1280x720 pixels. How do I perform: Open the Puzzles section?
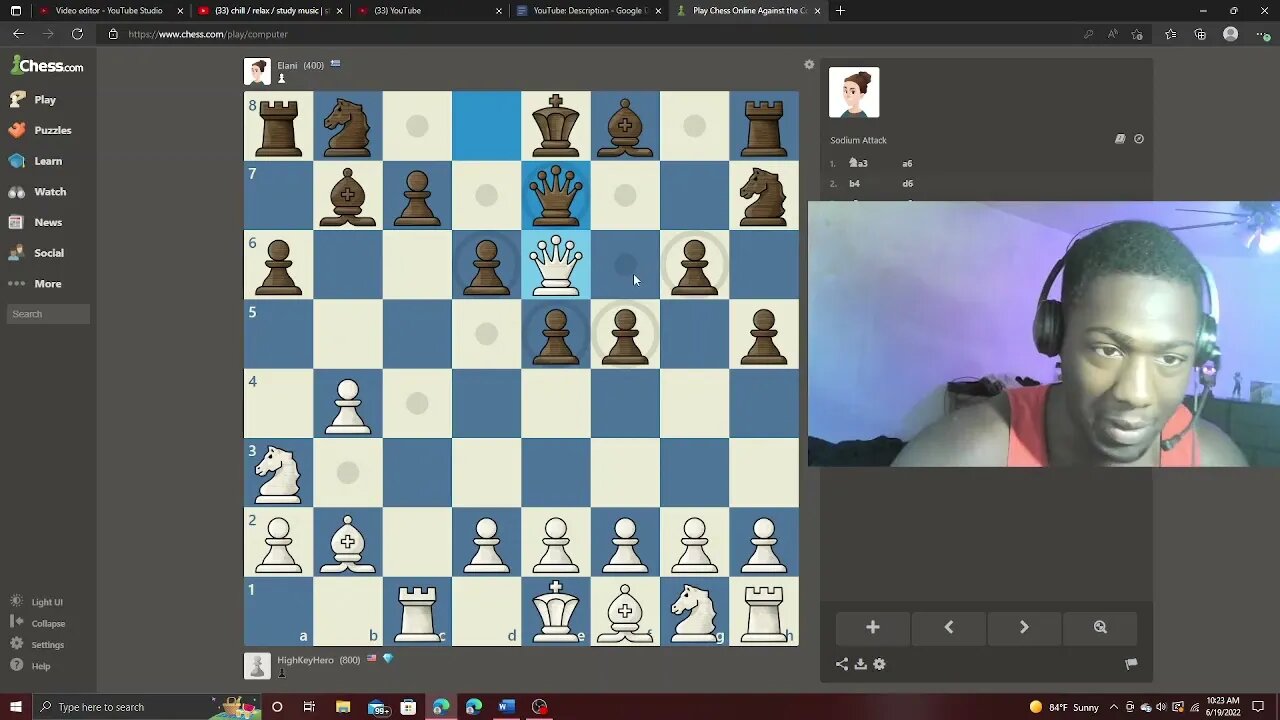[40, 130]
